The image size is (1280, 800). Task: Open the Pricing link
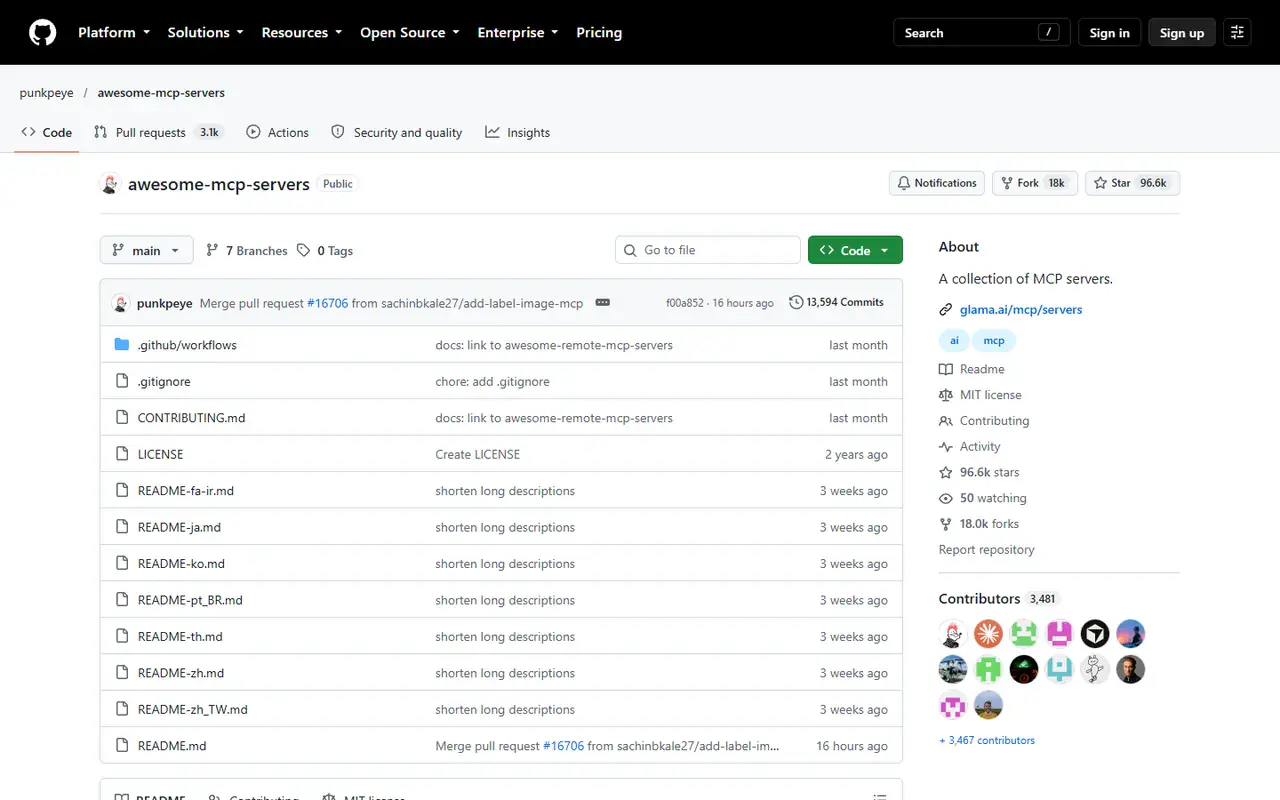[599, 33]
